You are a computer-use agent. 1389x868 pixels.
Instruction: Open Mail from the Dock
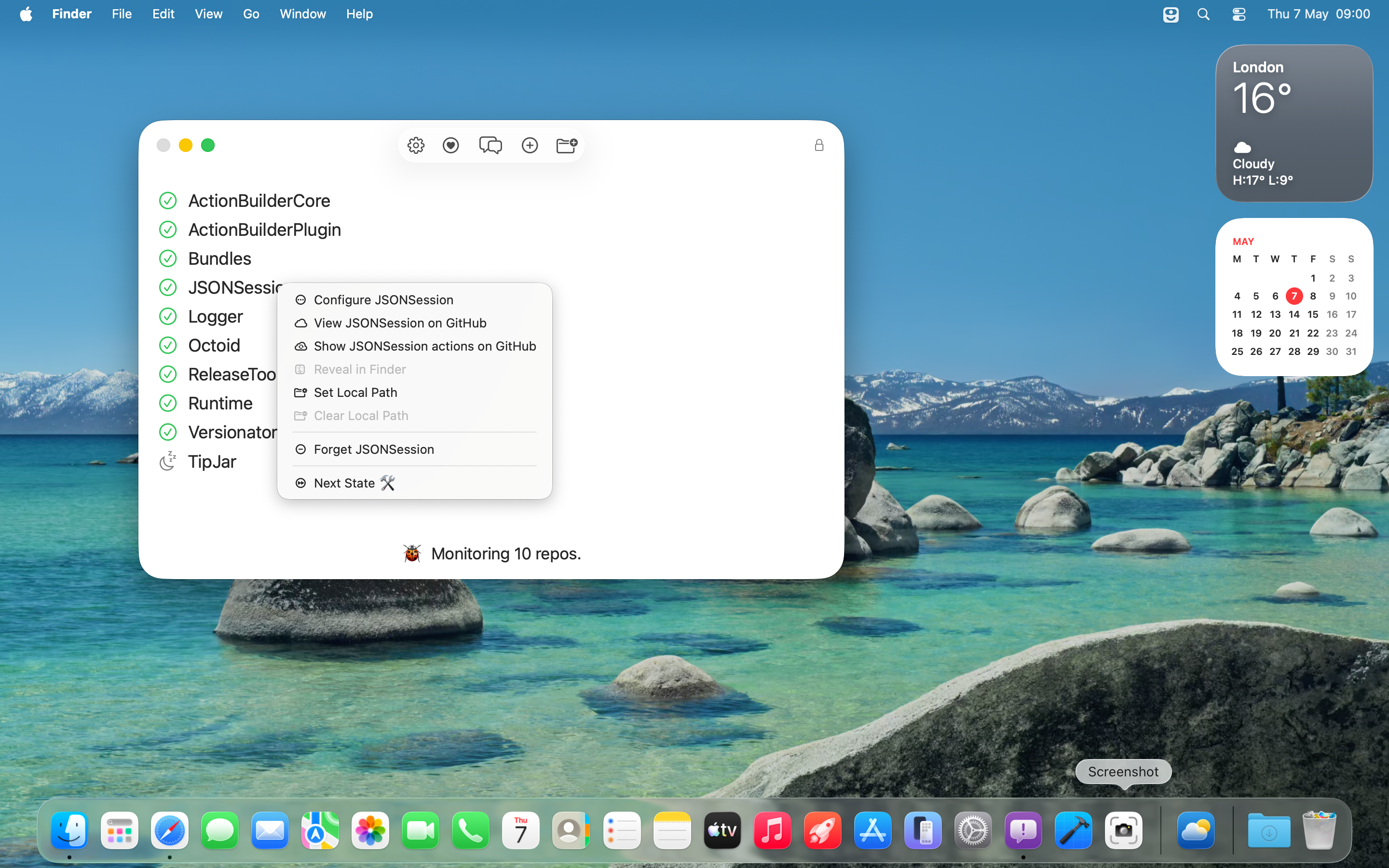pyautogui.click(x=270, y=830)
